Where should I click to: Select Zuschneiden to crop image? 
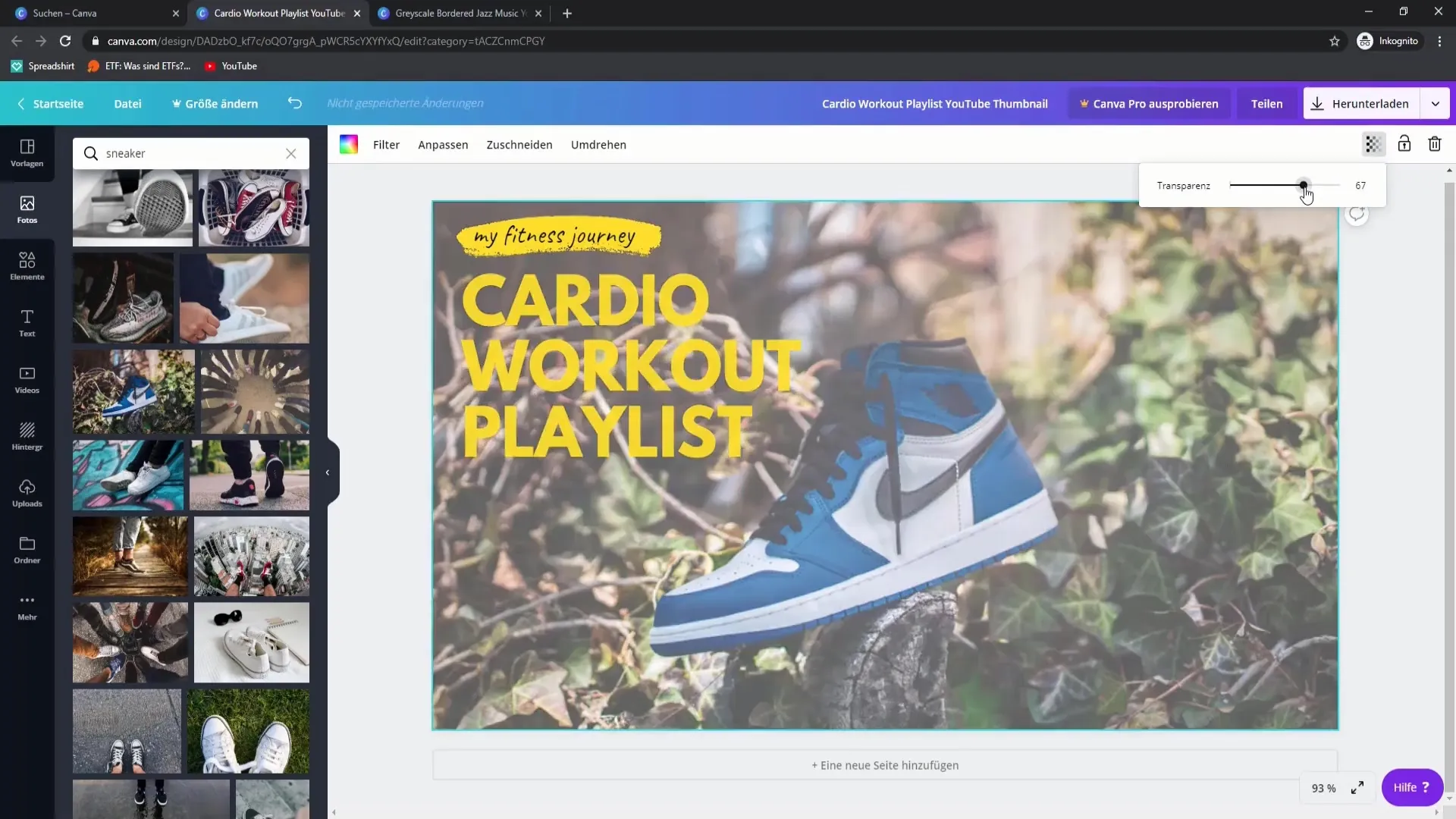[519, 144]
